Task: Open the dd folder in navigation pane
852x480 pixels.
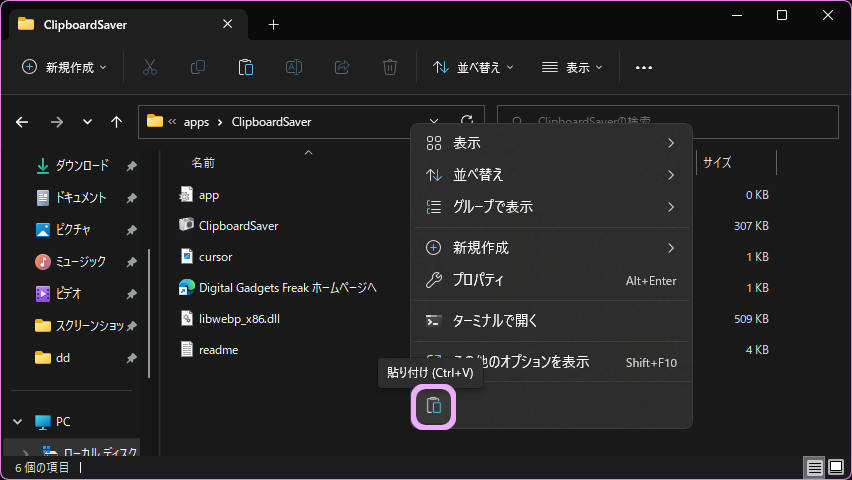Action: pyautogui.click(x=62, y=358)
